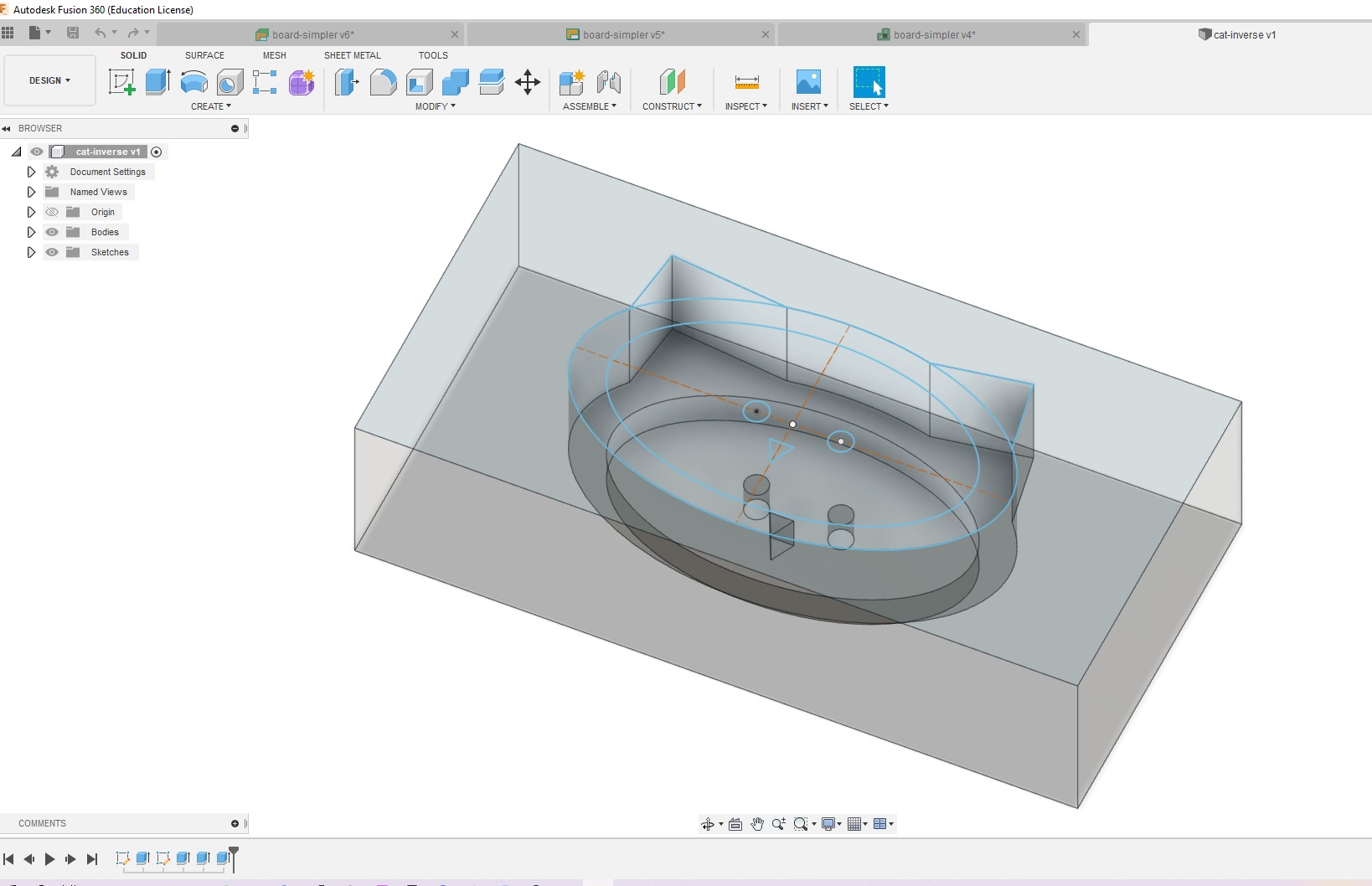Open the CREATE dropdown menu
1372x886 pixels.
click(211, 106)
